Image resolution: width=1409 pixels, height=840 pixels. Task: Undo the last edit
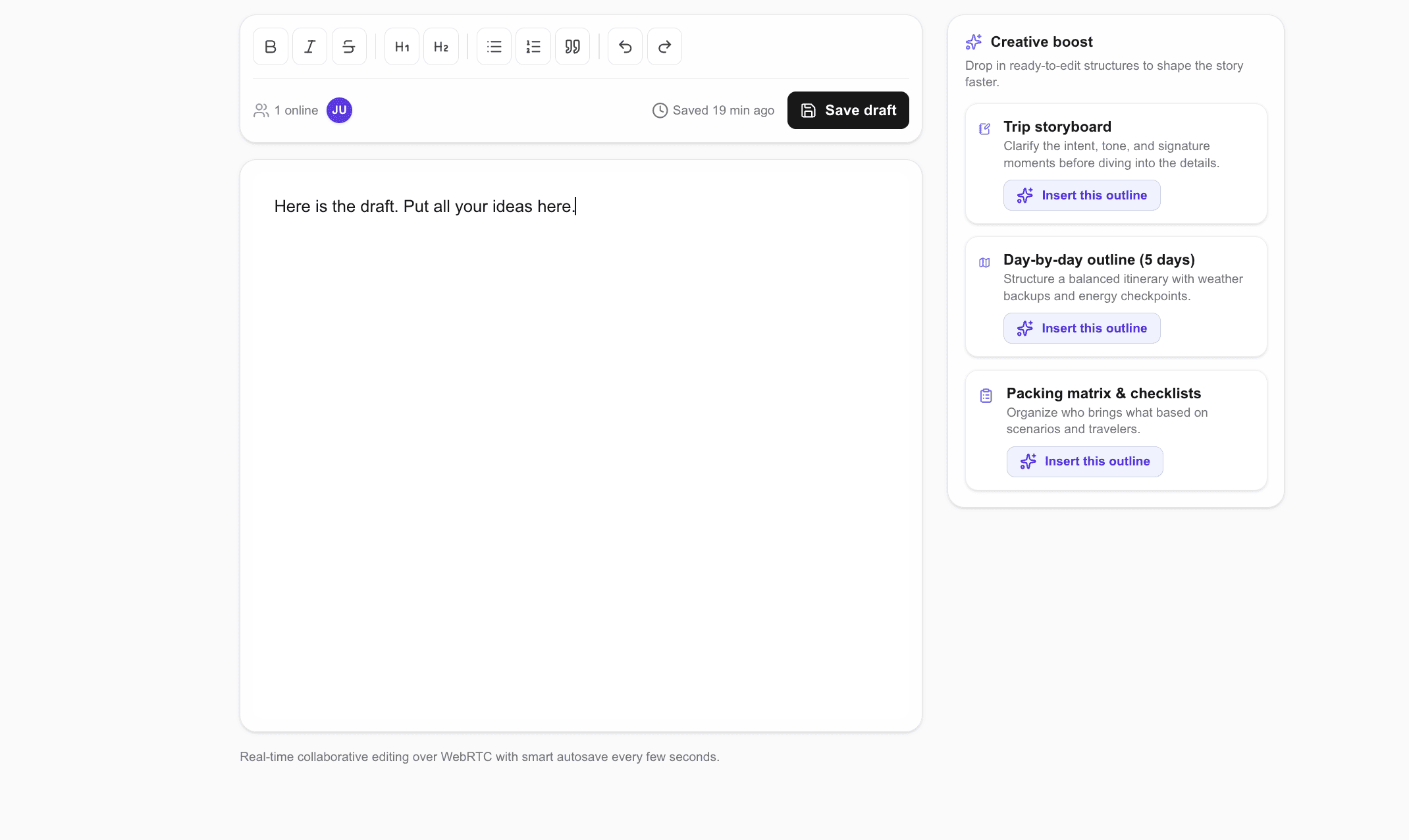click(x=625, y=47)
